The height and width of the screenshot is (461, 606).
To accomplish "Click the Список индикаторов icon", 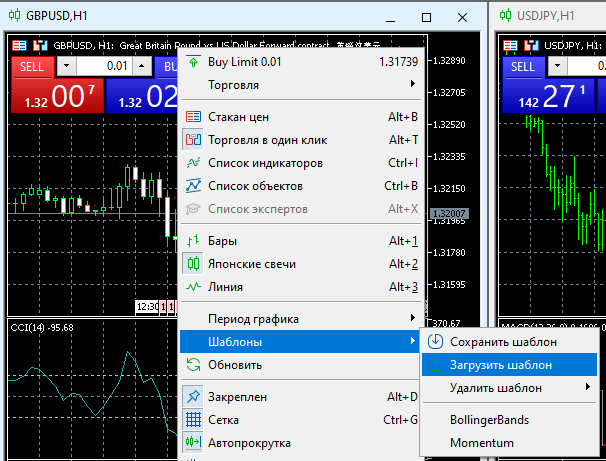I will (x=194, y=163).
